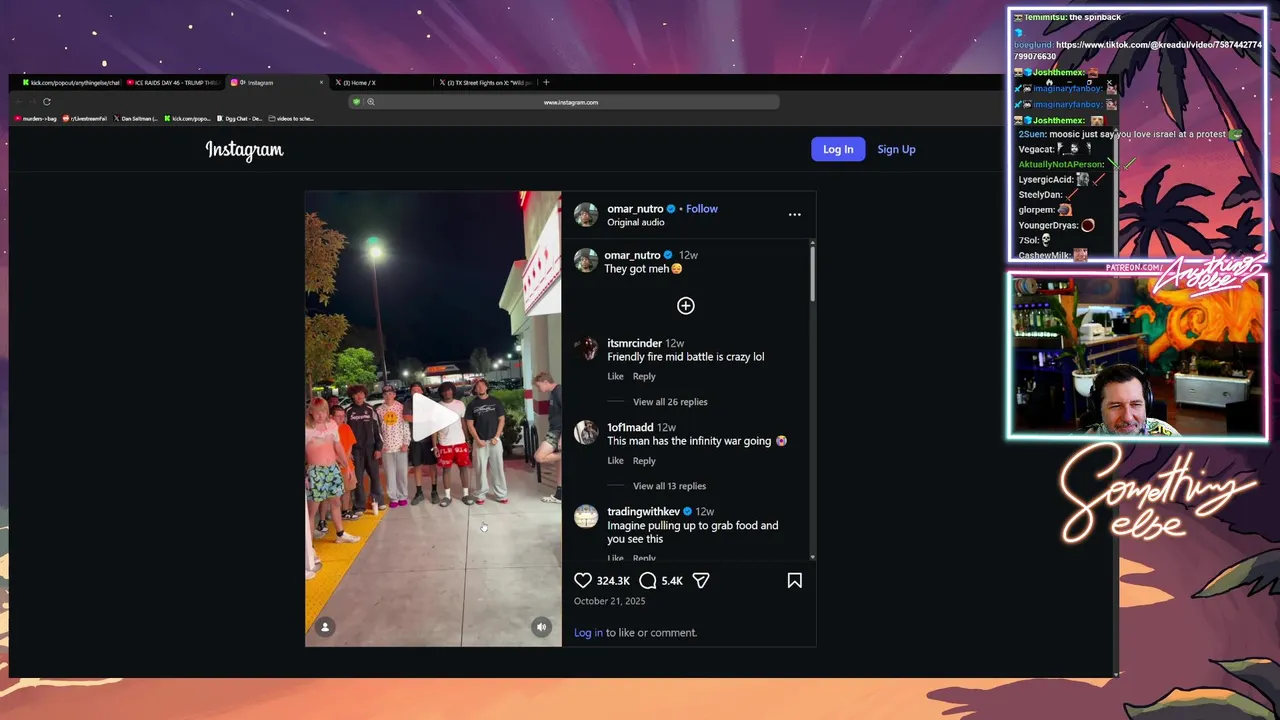Open the tiktok.com link in chat
This screenshot has width=1280, height=720.
click(1138, 50)
